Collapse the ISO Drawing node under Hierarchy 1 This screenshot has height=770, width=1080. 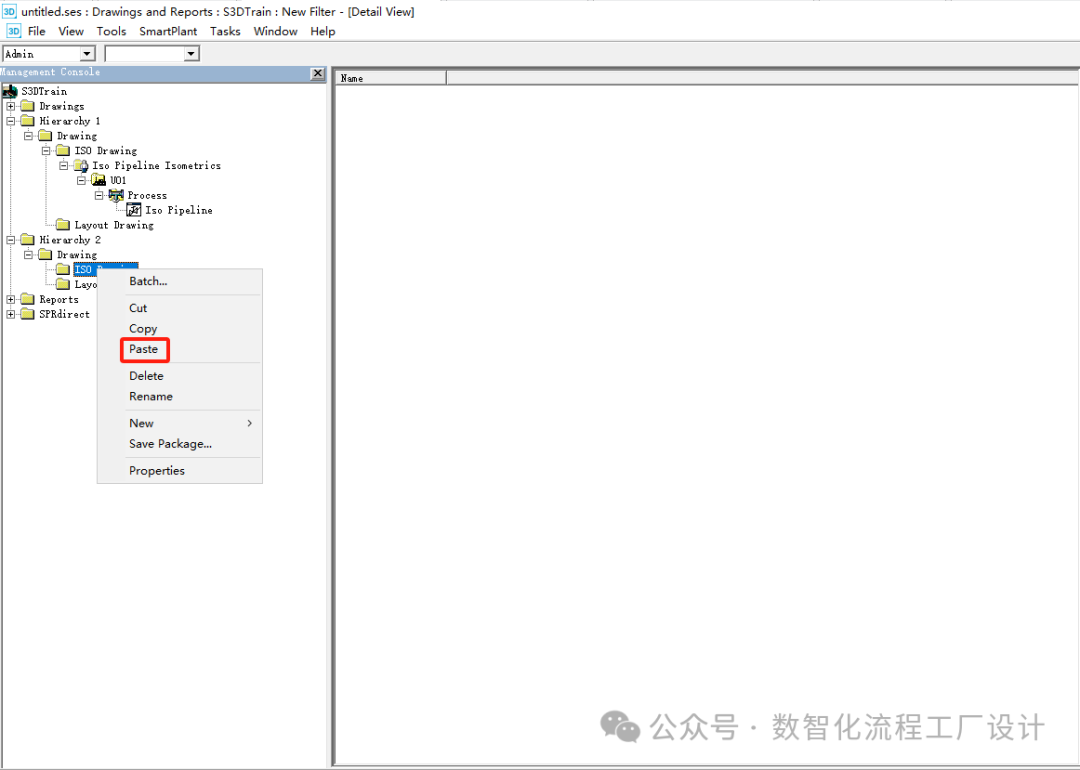click(x=45, y=150)
